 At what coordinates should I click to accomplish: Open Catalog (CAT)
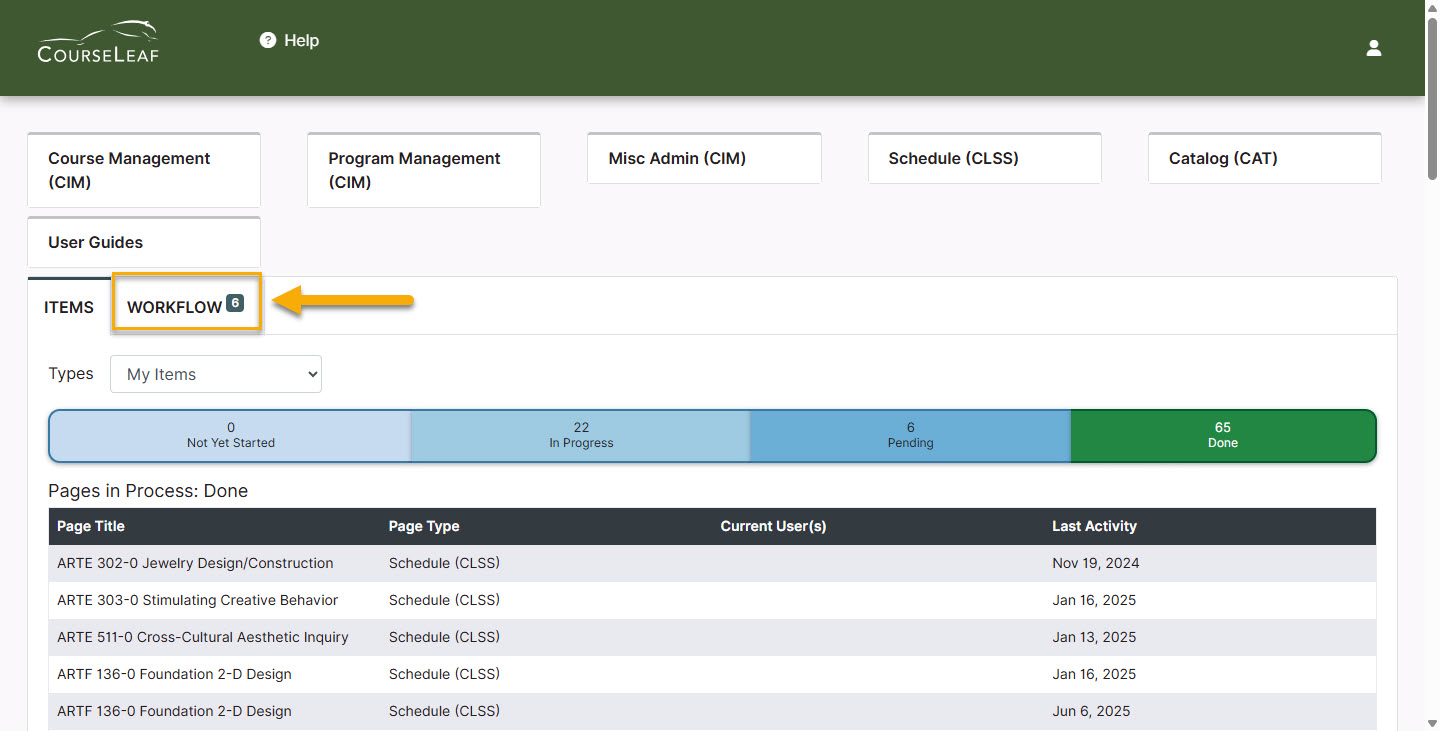pyautogui.click(x=1264, y=158)
